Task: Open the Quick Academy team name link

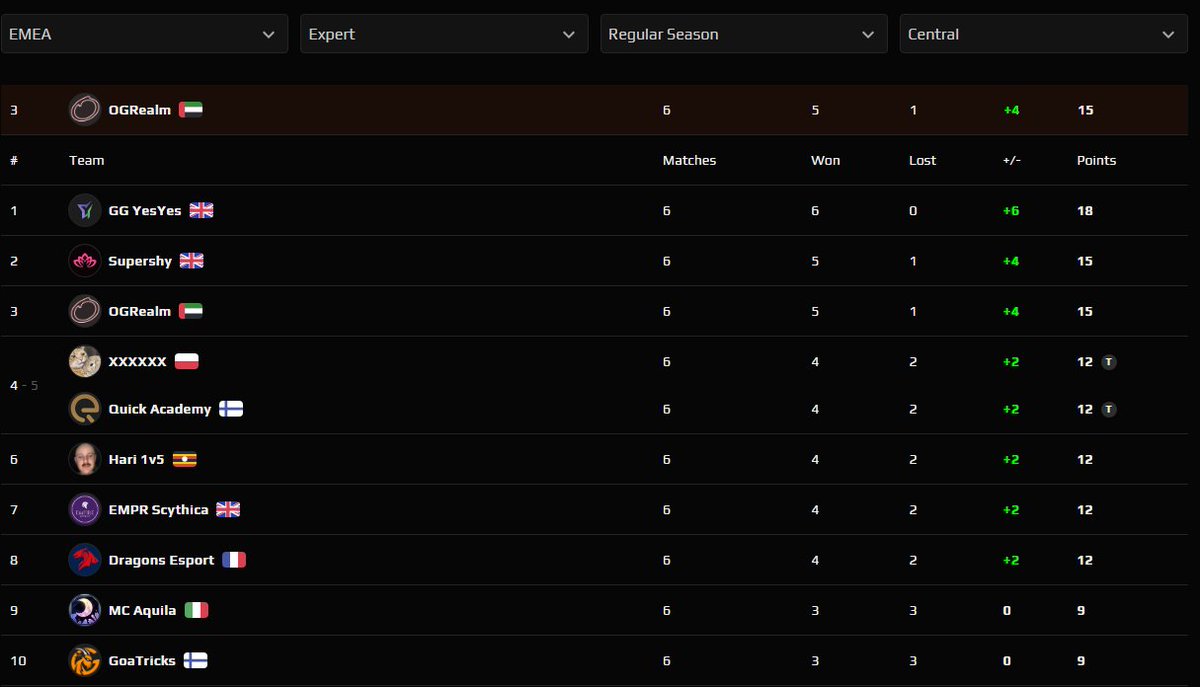Action: [160, 409]
